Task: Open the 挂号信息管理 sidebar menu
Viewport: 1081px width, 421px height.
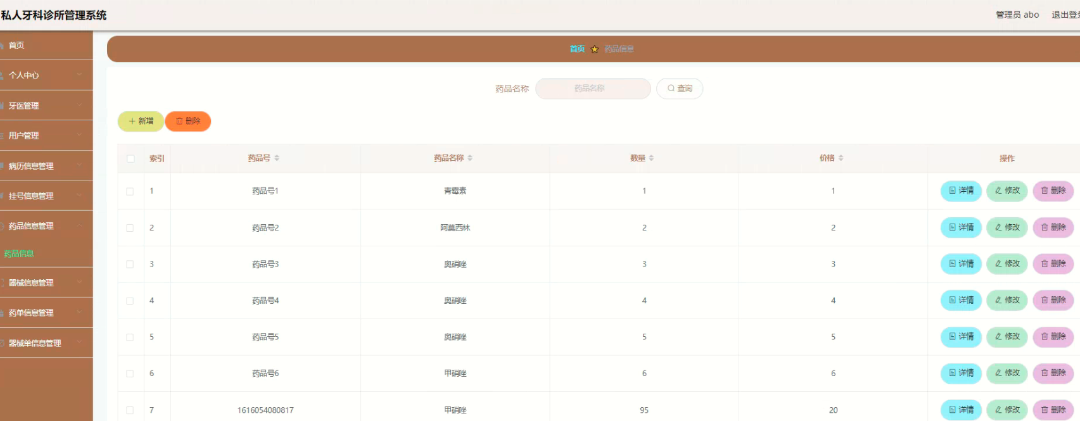Action: pos(46,196)
